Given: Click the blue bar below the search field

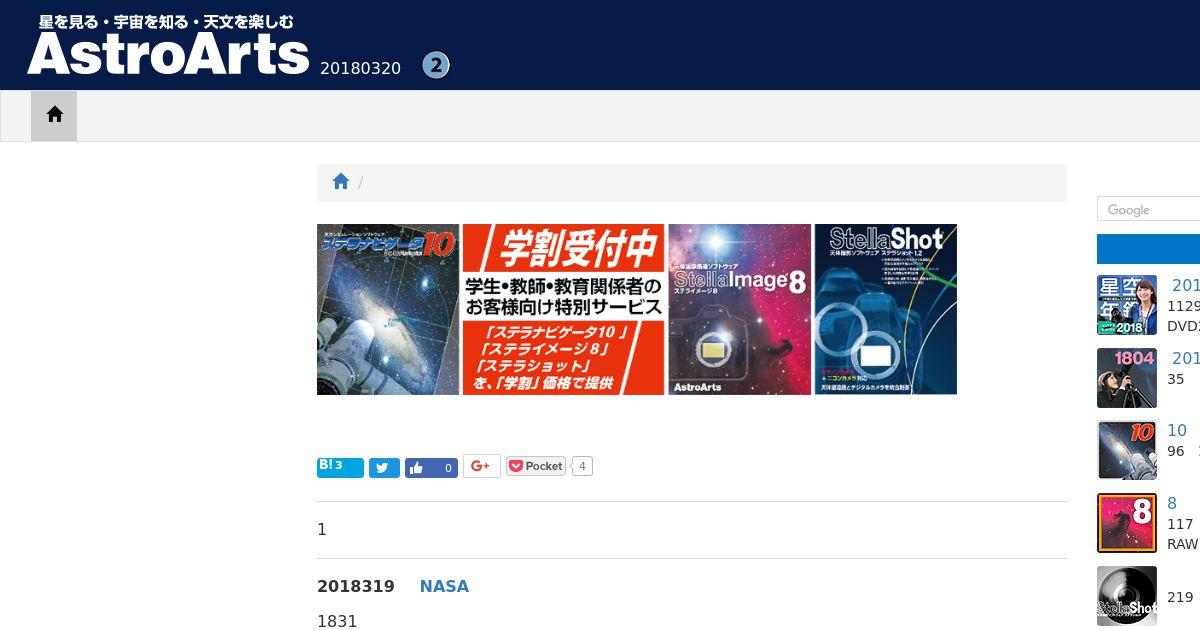Looking at the screenshot, I should tap(1148, 249).
